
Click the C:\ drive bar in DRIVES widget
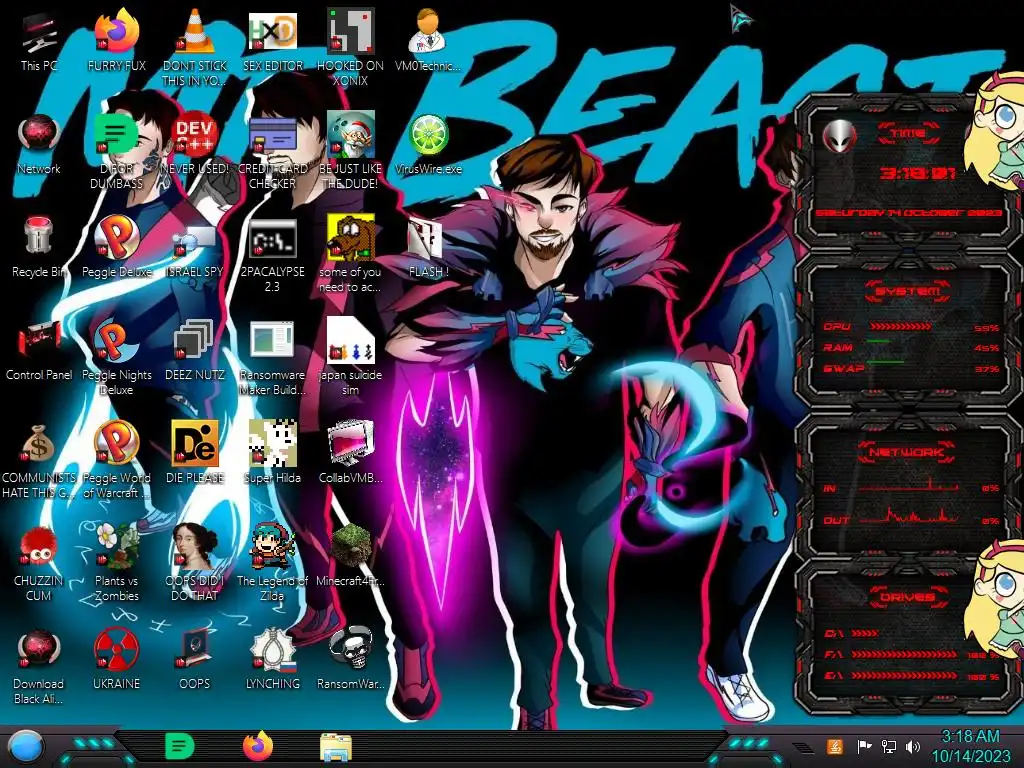865,633
